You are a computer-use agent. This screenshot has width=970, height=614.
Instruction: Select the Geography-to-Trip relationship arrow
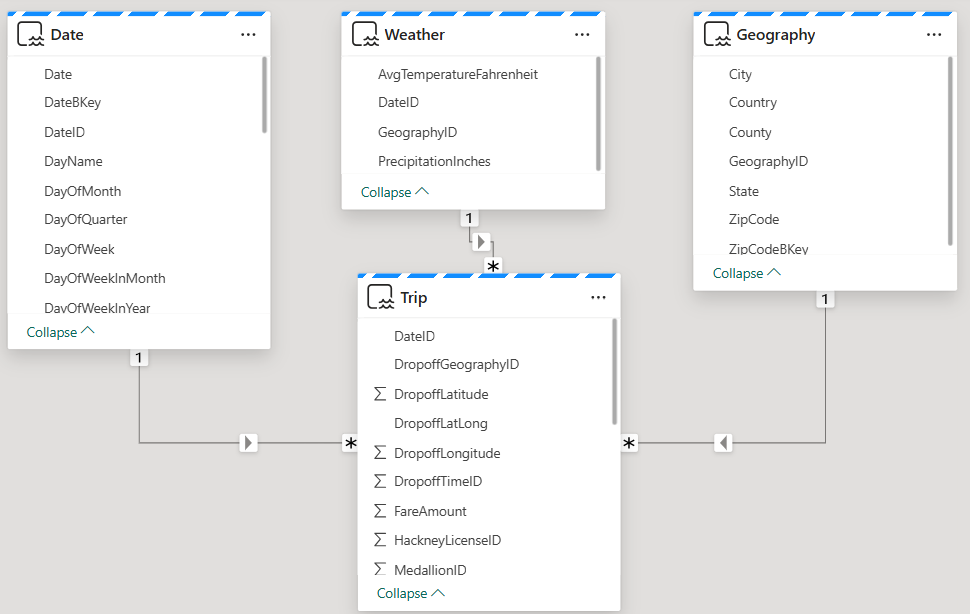723,443
